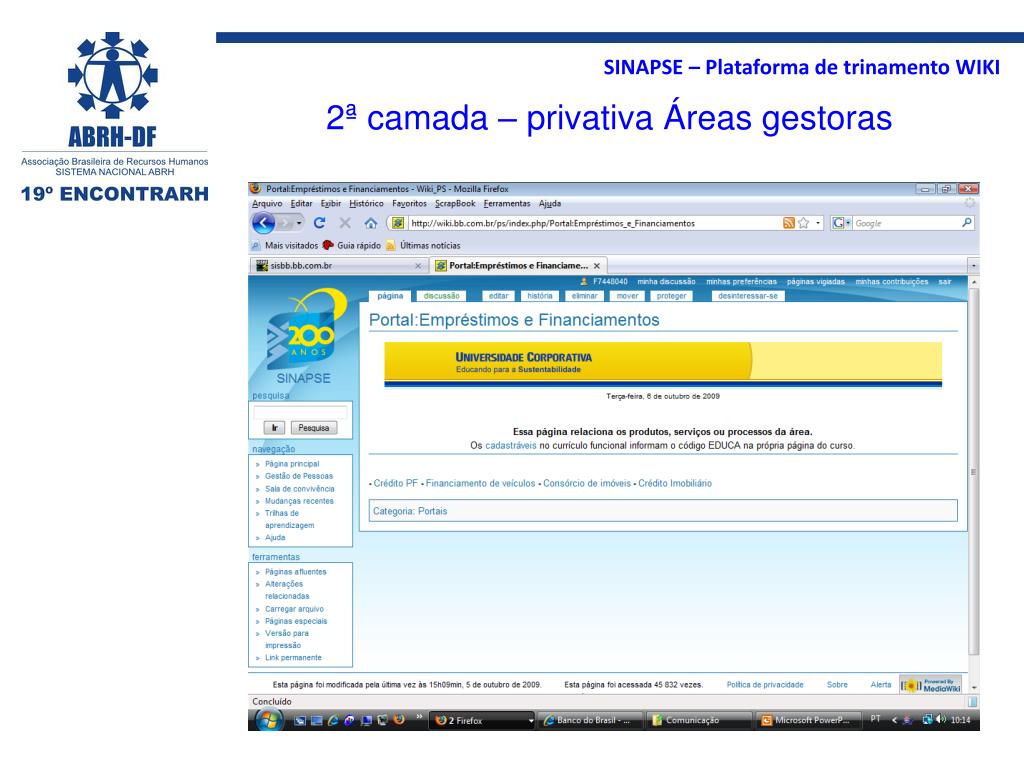Switch to the sisbb.bb.com.br tab
Screen dimensions: 1024x768
(x=338, y=266)
